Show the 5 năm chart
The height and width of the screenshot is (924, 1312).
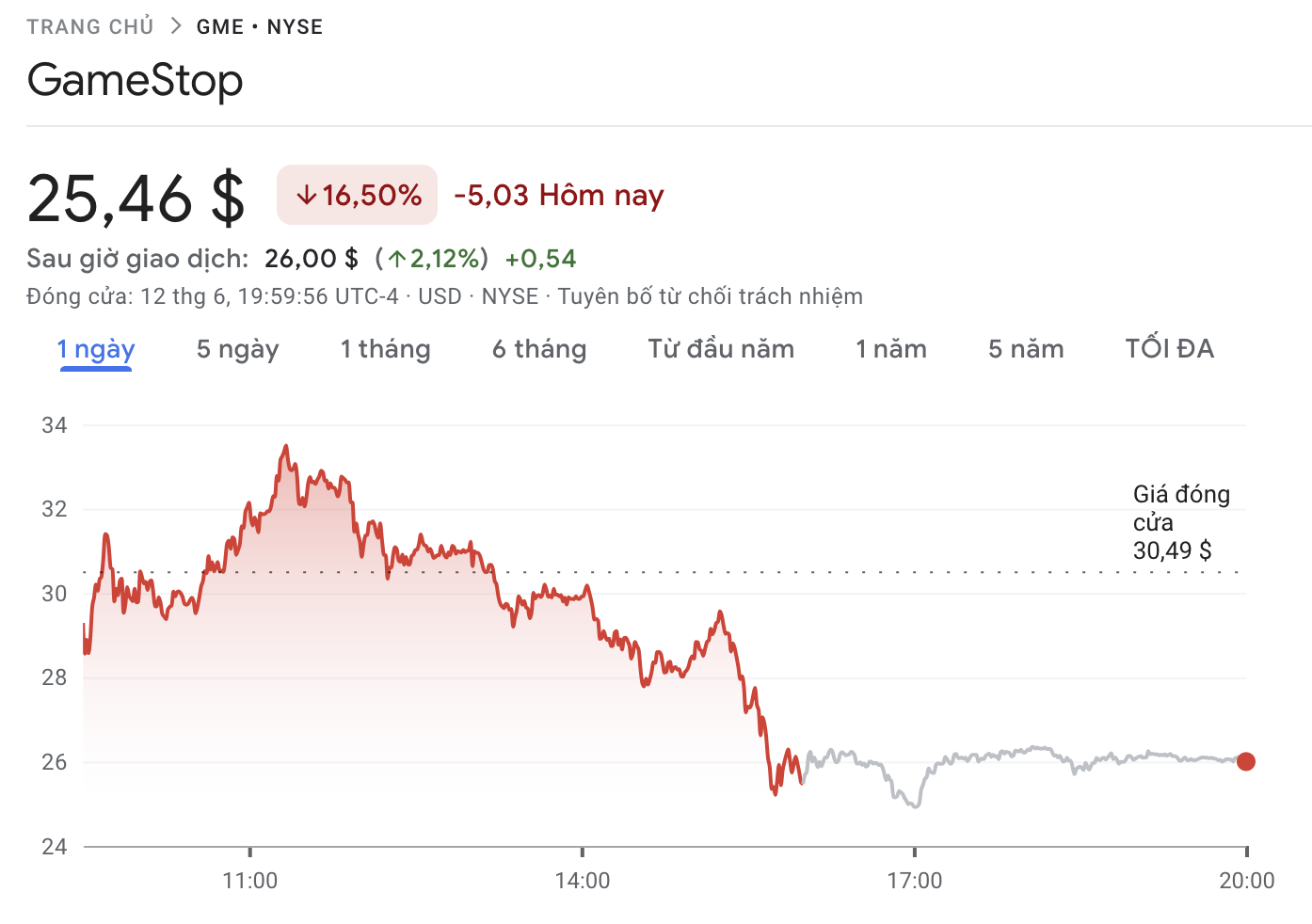(x=1026, y=349)
